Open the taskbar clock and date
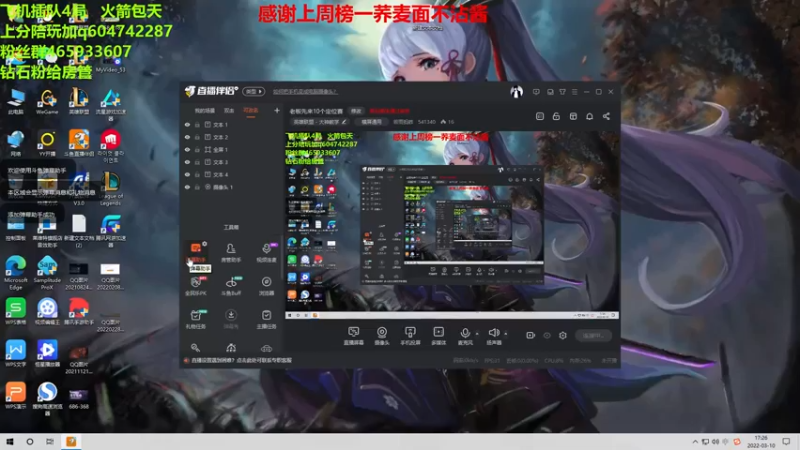Viewport: 800px width, 450px height. click(x=761, y=442)
